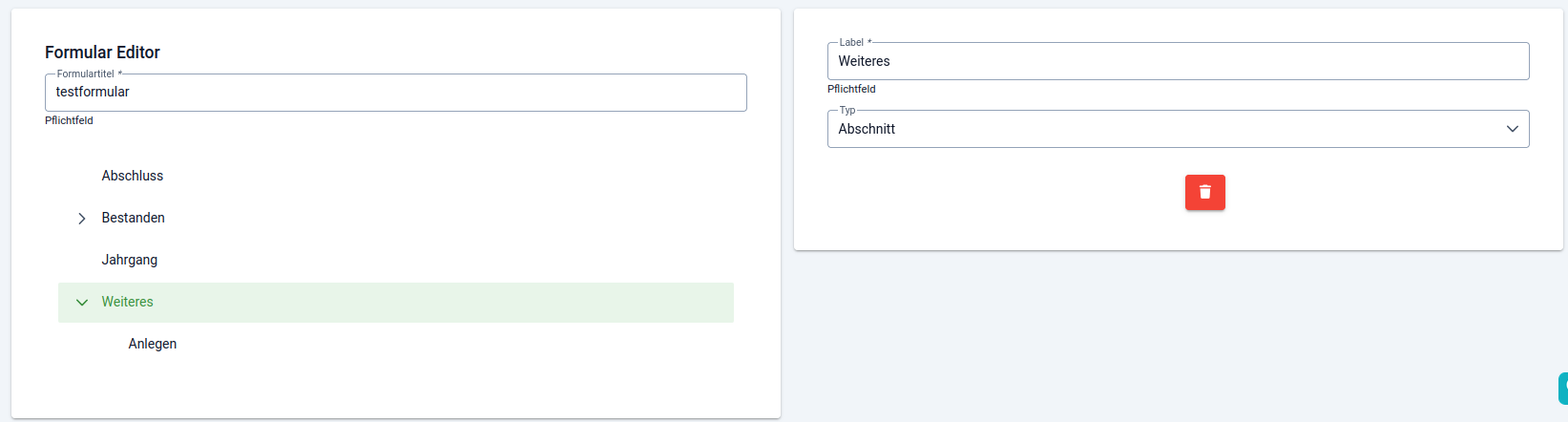Image resolution: width=1568 pixels, height=422 pixels.
Task: Collapse the Weiteres section chevron
Action: [x=82, y=303]
